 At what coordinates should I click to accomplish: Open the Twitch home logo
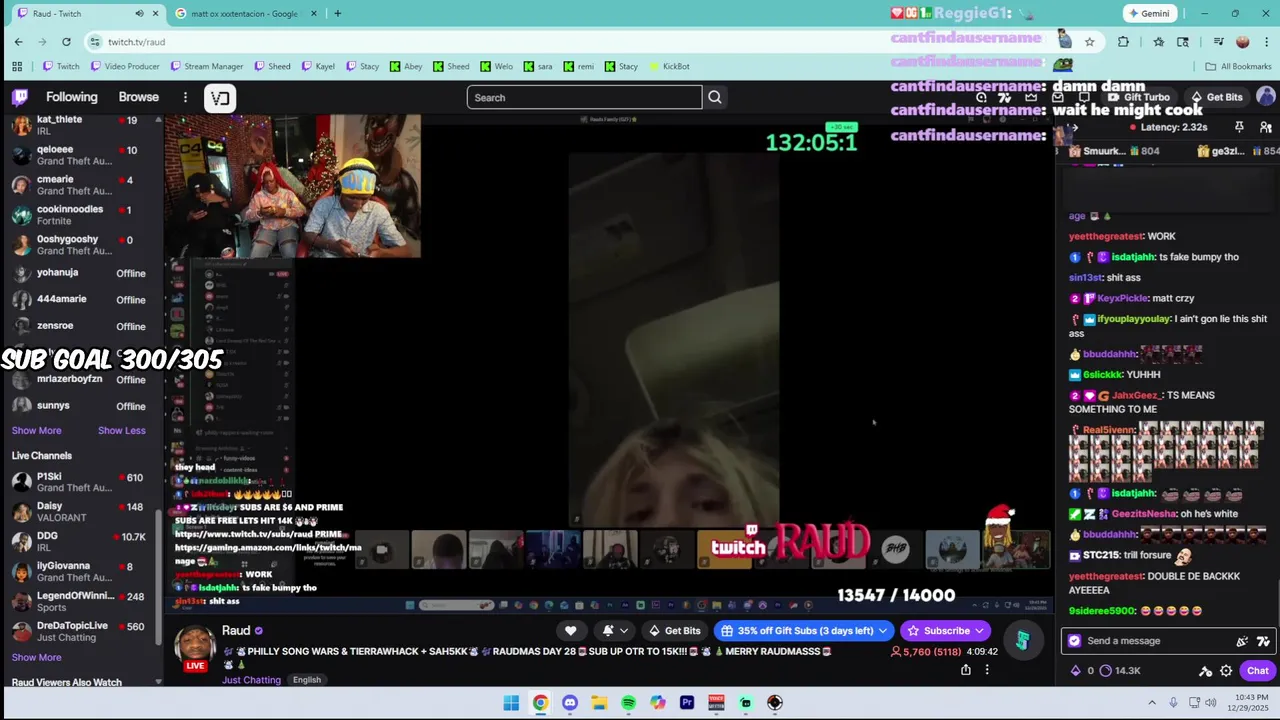pyautogui.click(x=20, y=97)
